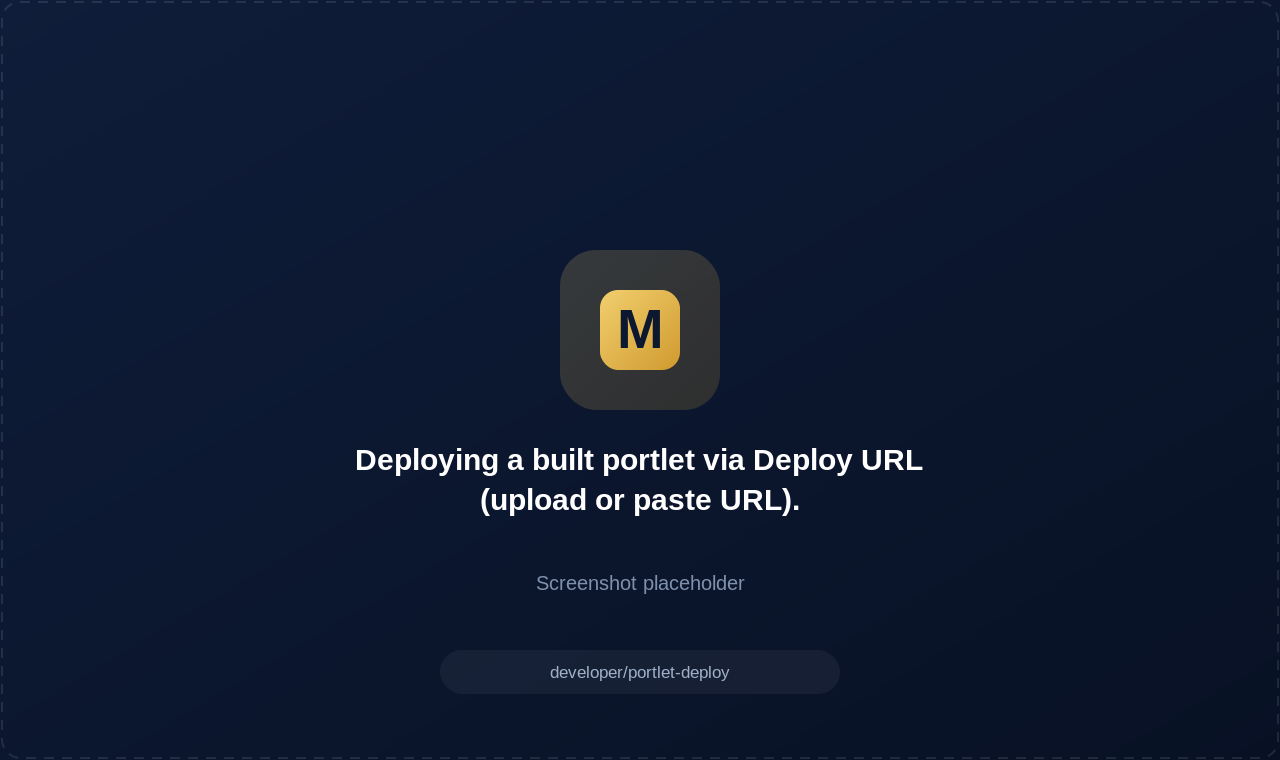
Task: Click the gold M logo icon
Action: coord(640,330)
